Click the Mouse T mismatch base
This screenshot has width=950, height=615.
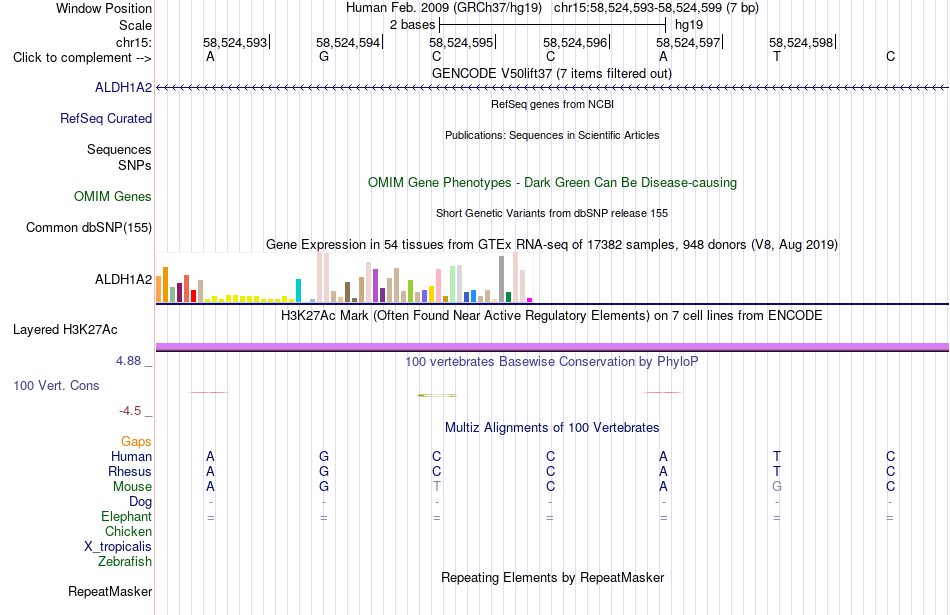tap(437, 487)
